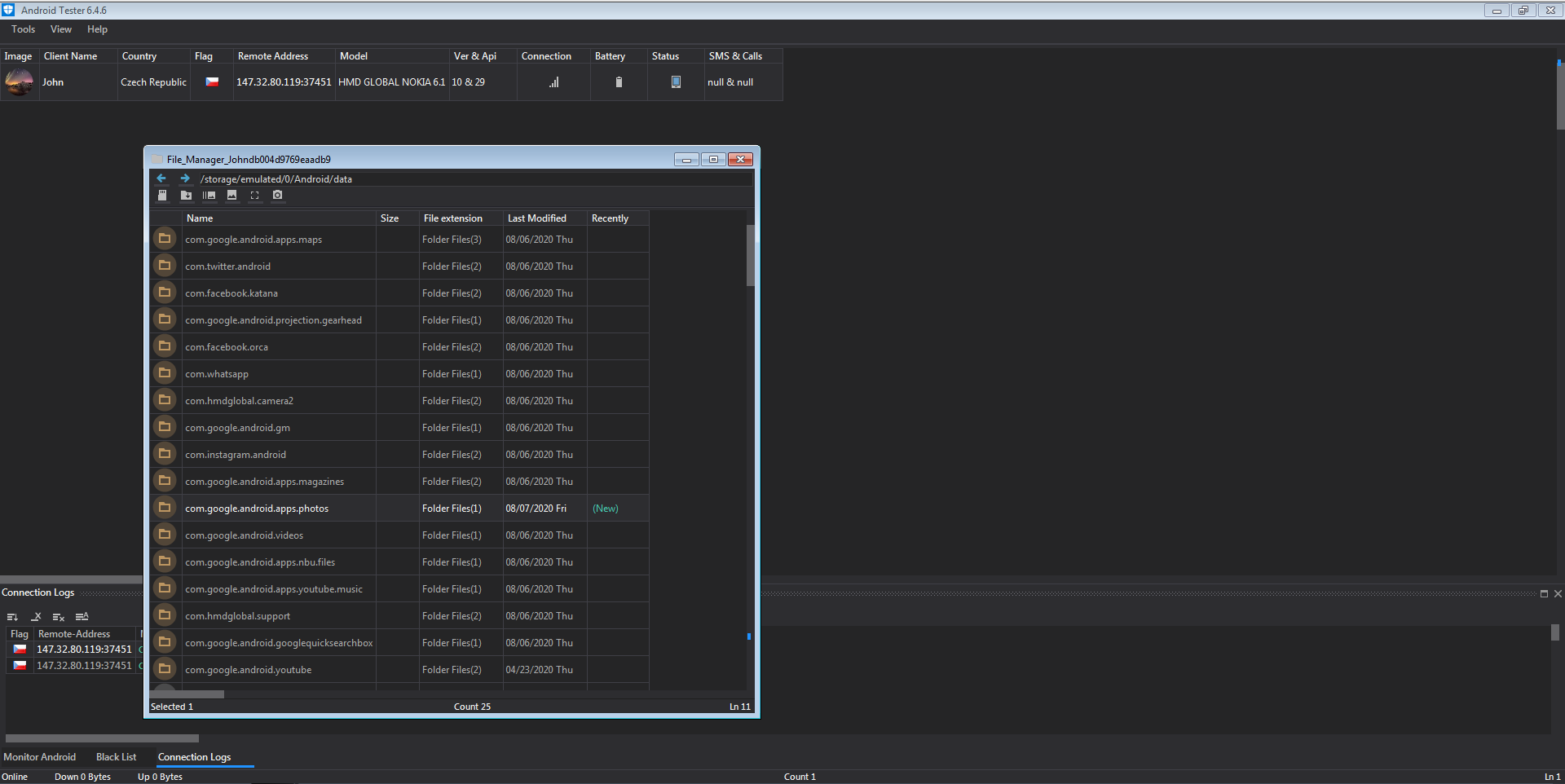This screenshot has width=1565, height=784.
Task: Click the fullscreen brackets icon in toolbar
Action: tap(254, 196)
